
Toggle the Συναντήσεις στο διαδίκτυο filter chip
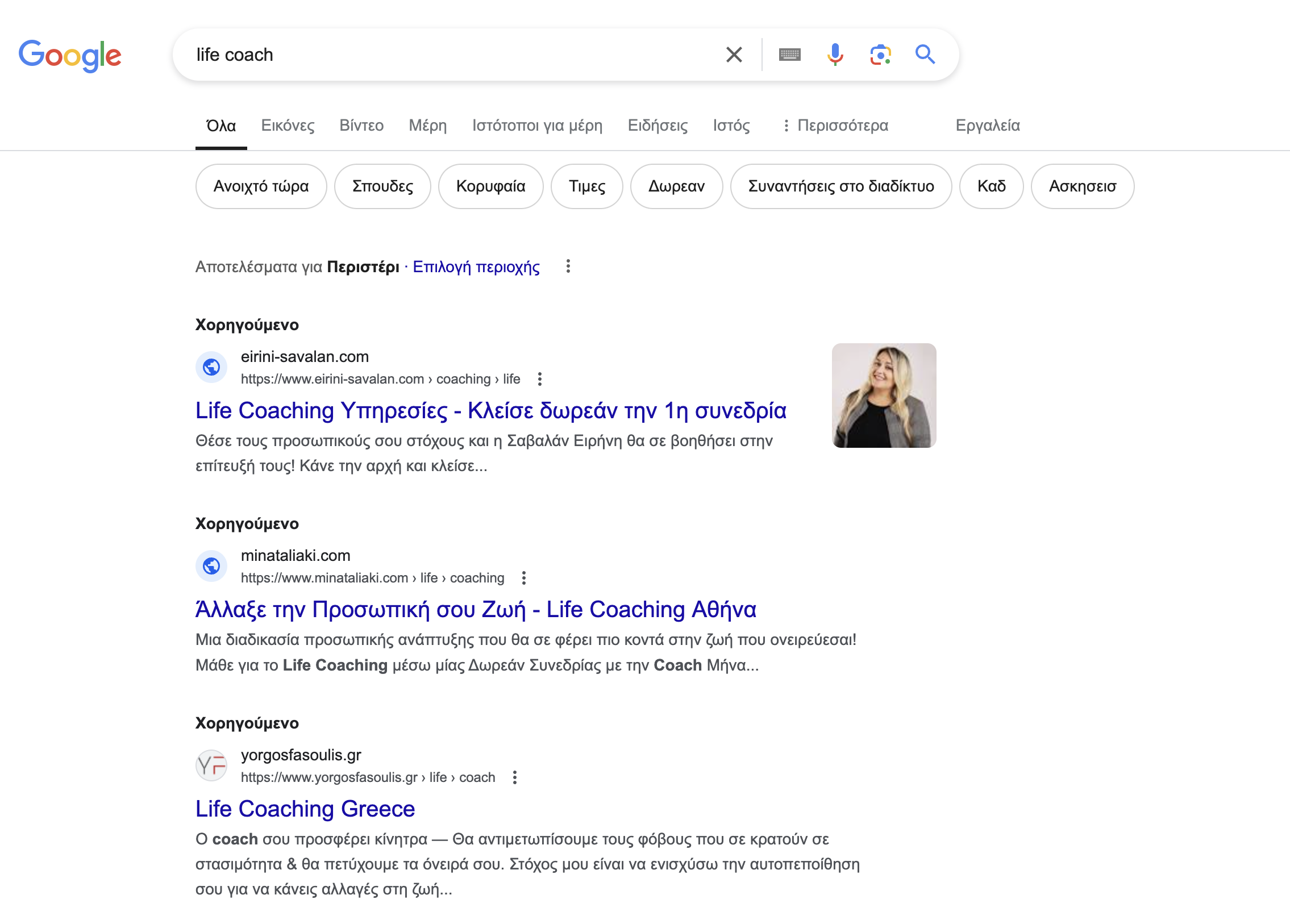click(840, 186)
